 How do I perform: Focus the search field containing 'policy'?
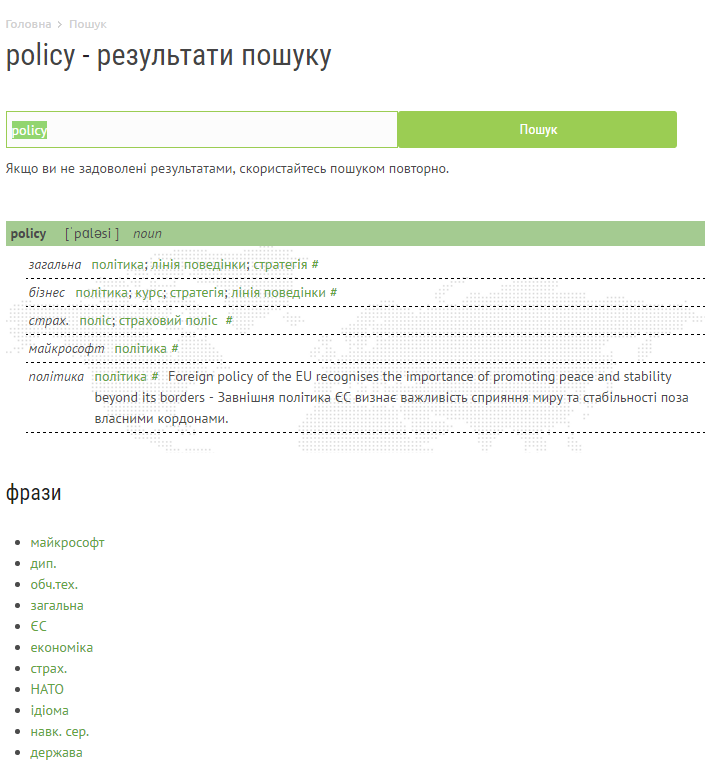(x=202, y=130)
